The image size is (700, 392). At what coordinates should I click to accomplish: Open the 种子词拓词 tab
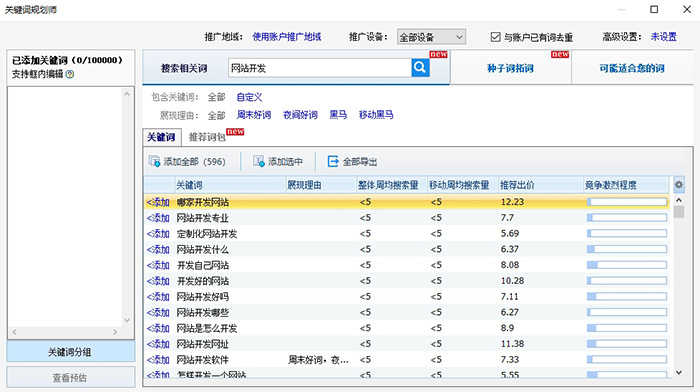(x=510, y=68)
